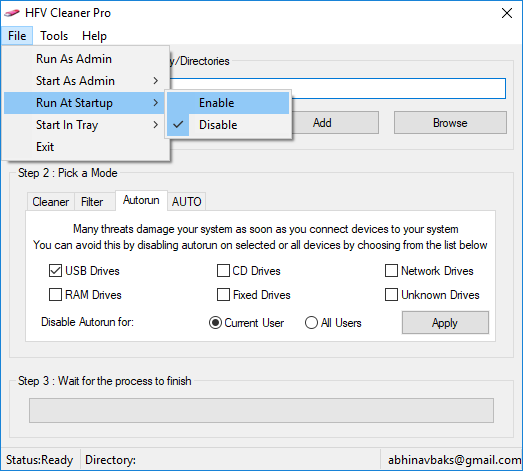Click the Status:Ready status bar text
The image size is (523, 471).
pyautogui.click(x=39, y=460)
